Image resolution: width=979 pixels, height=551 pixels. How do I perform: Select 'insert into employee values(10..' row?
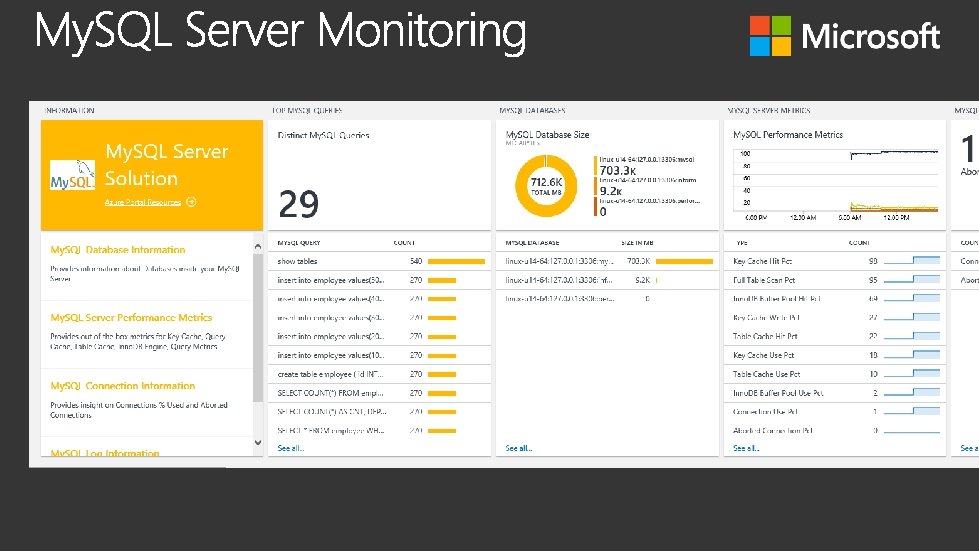coord(380,355)
